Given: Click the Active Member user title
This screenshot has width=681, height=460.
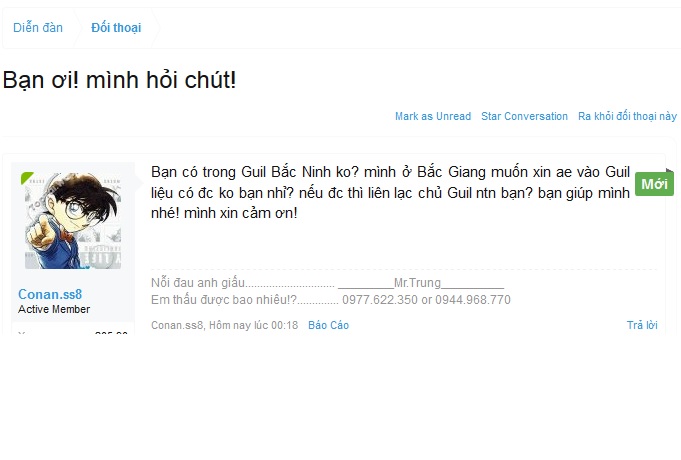Looking at the screenshot, I should point(54,309).
